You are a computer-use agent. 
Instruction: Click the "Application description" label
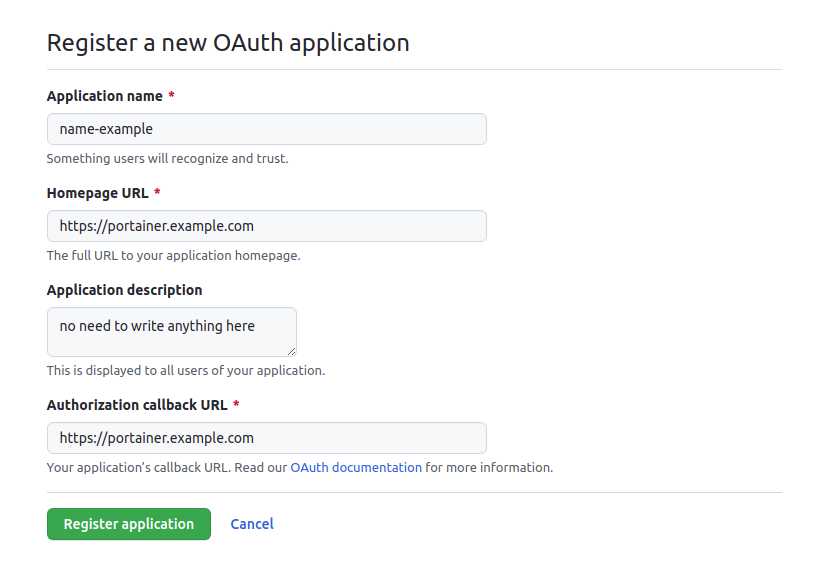click(x=124, y=290)
